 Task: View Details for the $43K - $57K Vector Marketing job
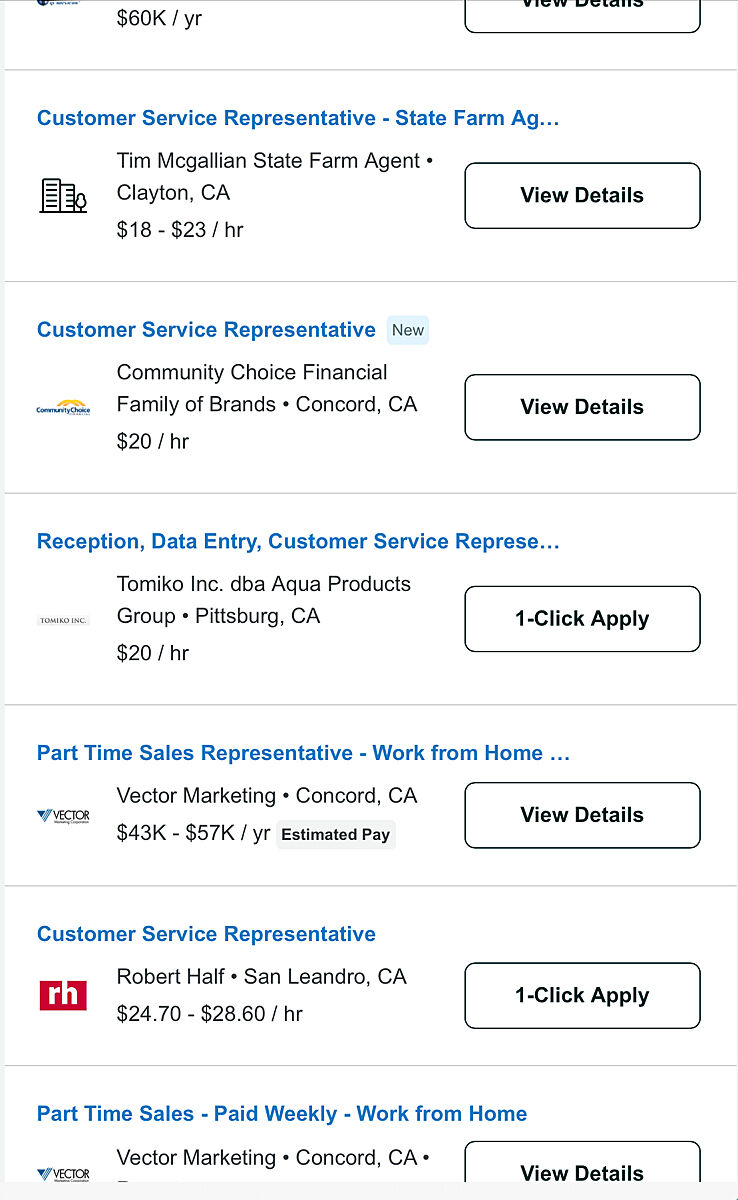click(x=582, y=815)
